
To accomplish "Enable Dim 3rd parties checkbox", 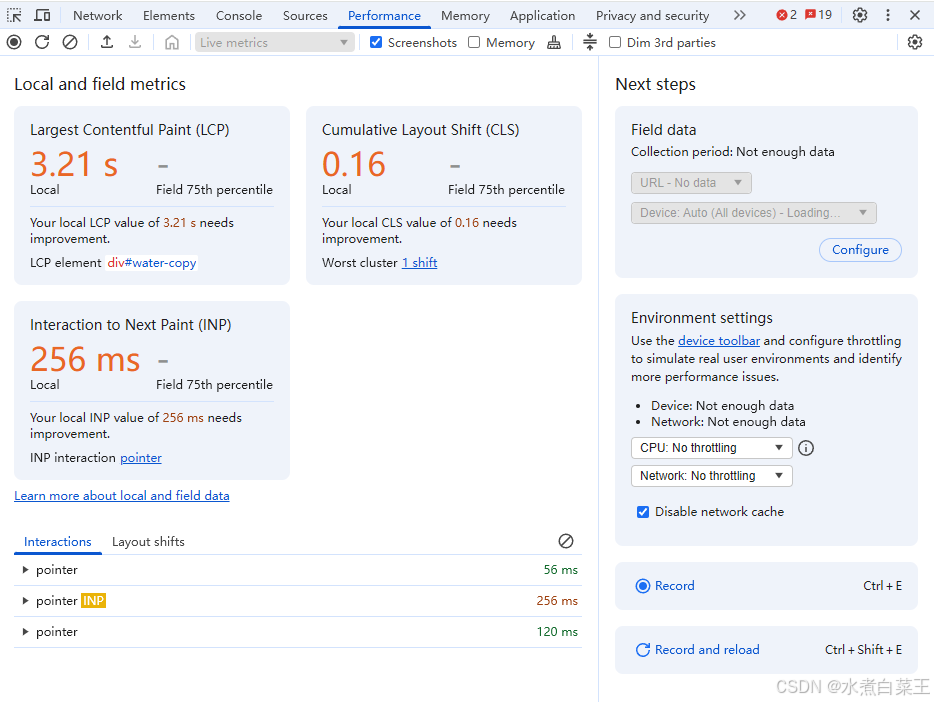I will pyautogui.click(x=615, y=42).
